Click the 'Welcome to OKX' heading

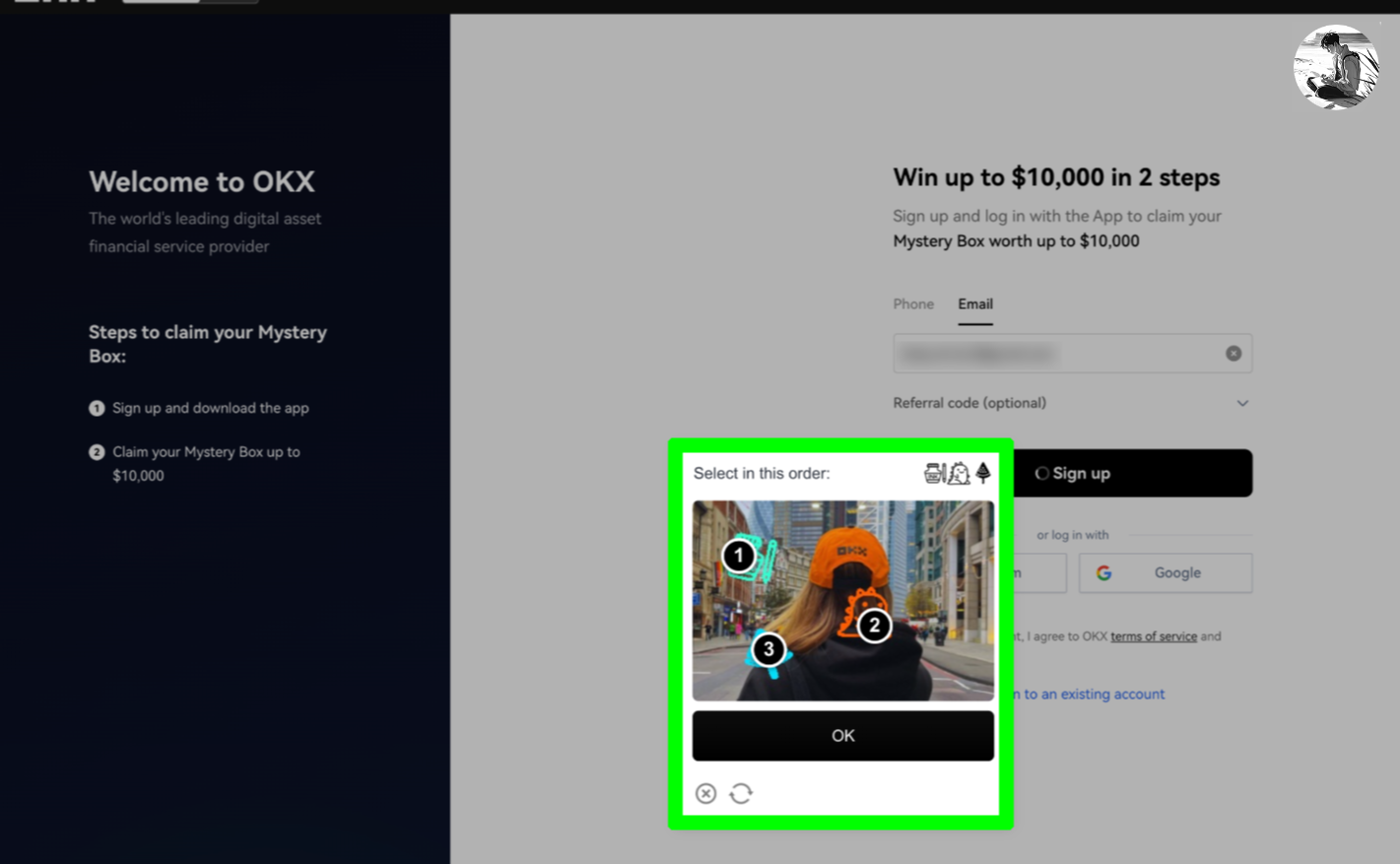coord(202,182)
